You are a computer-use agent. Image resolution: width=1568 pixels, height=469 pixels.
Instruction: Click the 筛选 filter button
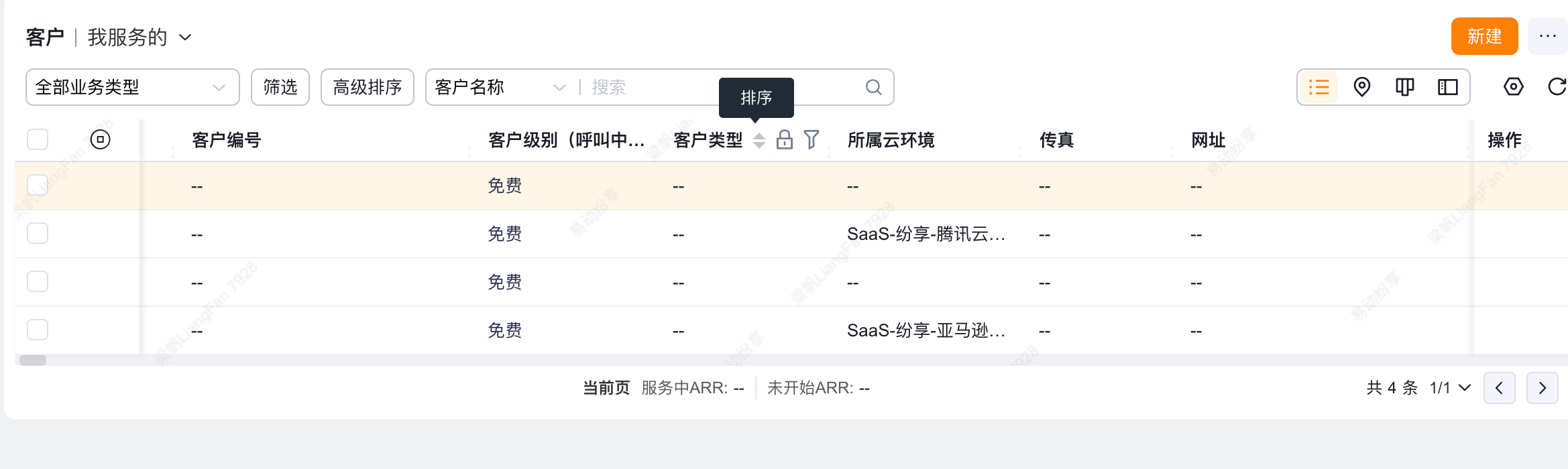280,87
